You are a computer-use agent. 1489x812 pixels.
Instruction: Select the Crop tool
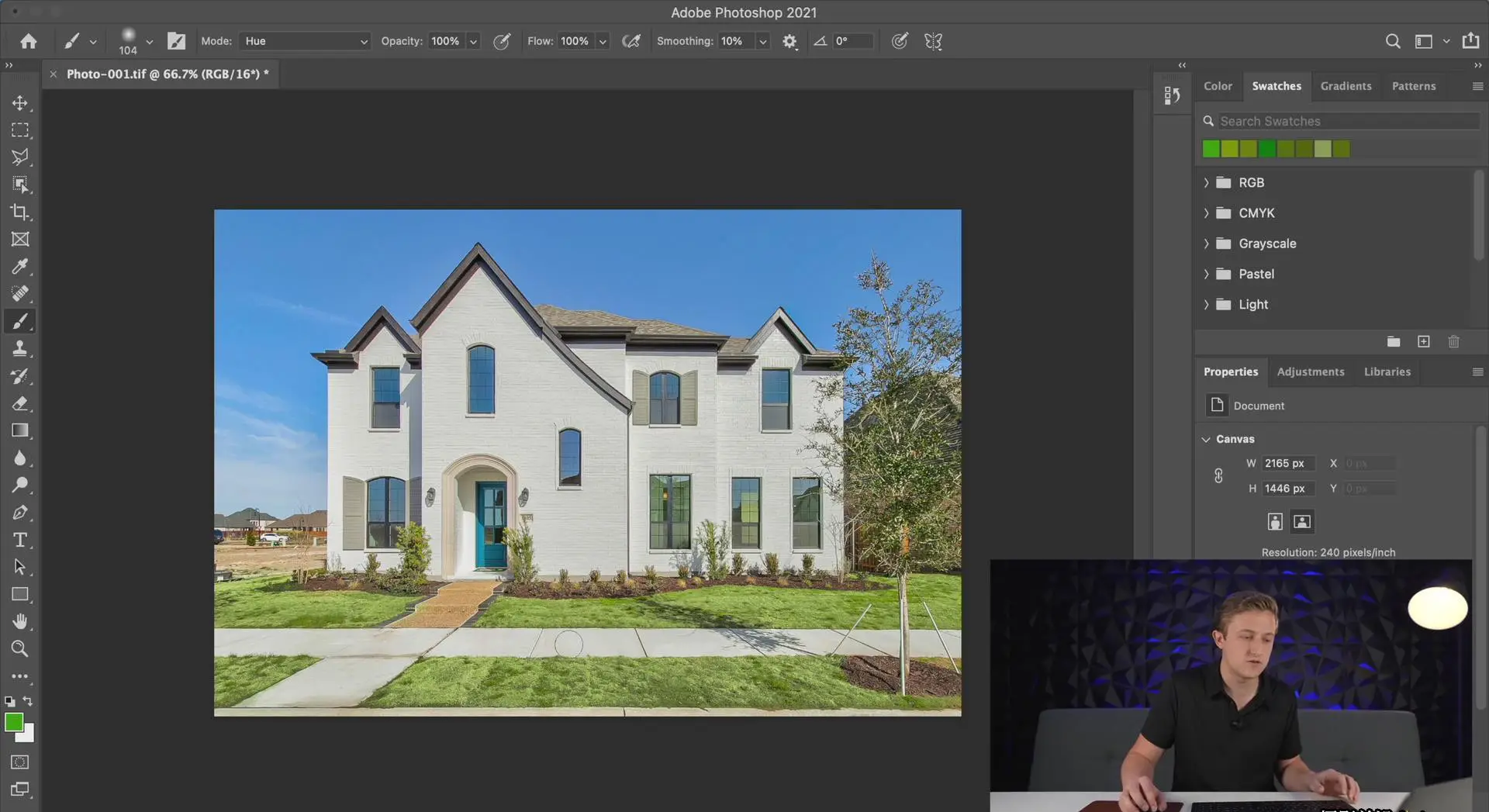point(20,212)
